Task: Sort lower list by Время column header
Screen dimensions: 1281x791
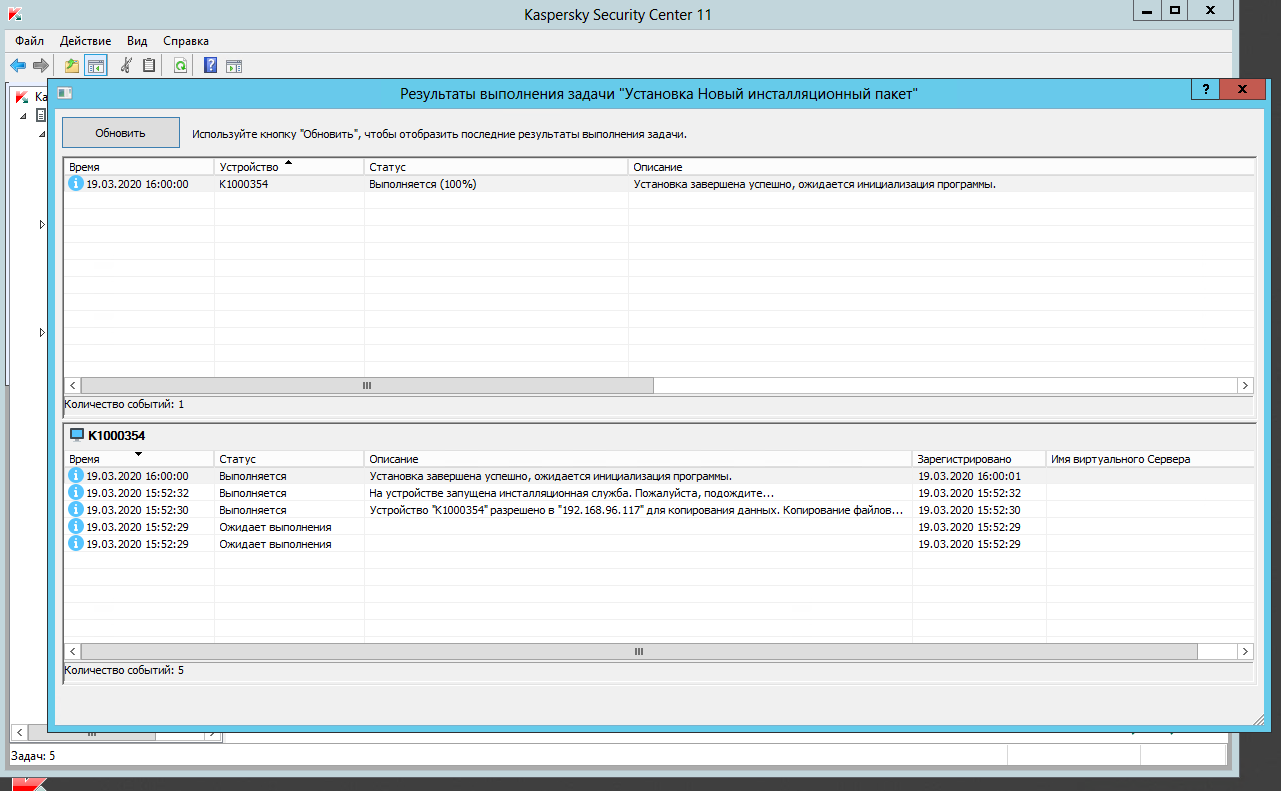Action: point(139,458)
